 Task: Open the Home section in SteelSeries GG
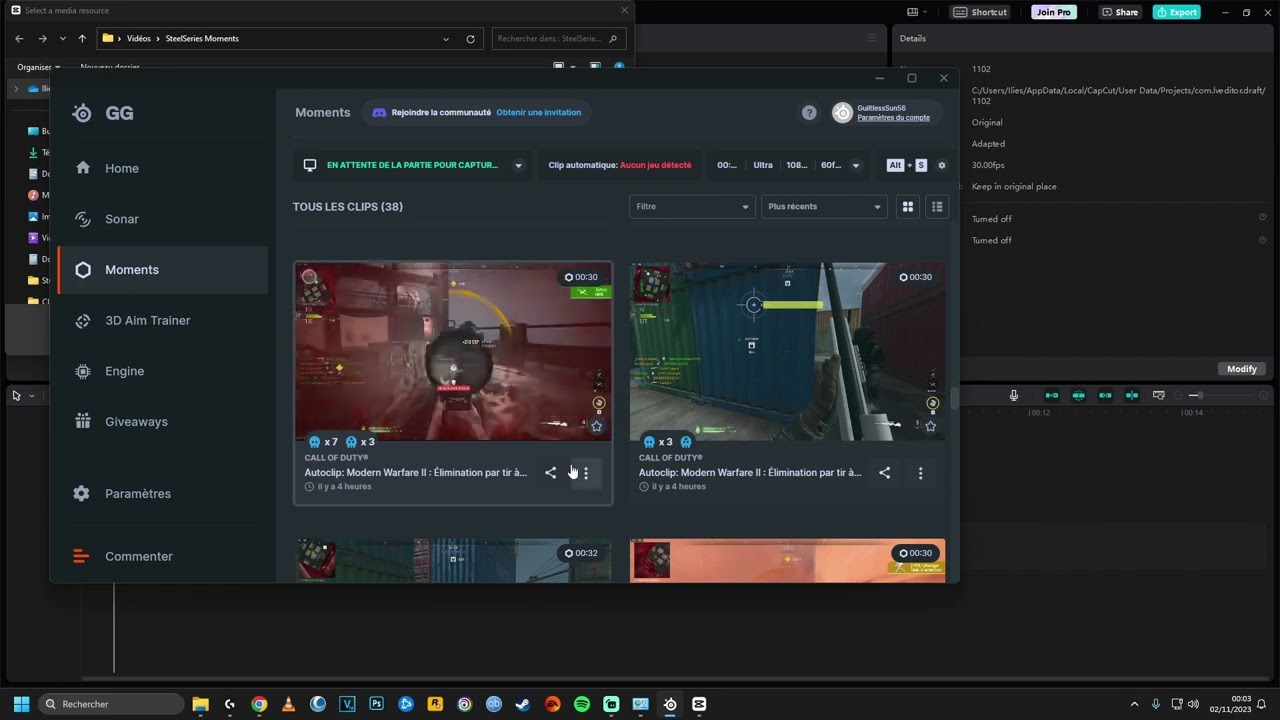pyautogui.click(x=163, y=168)
